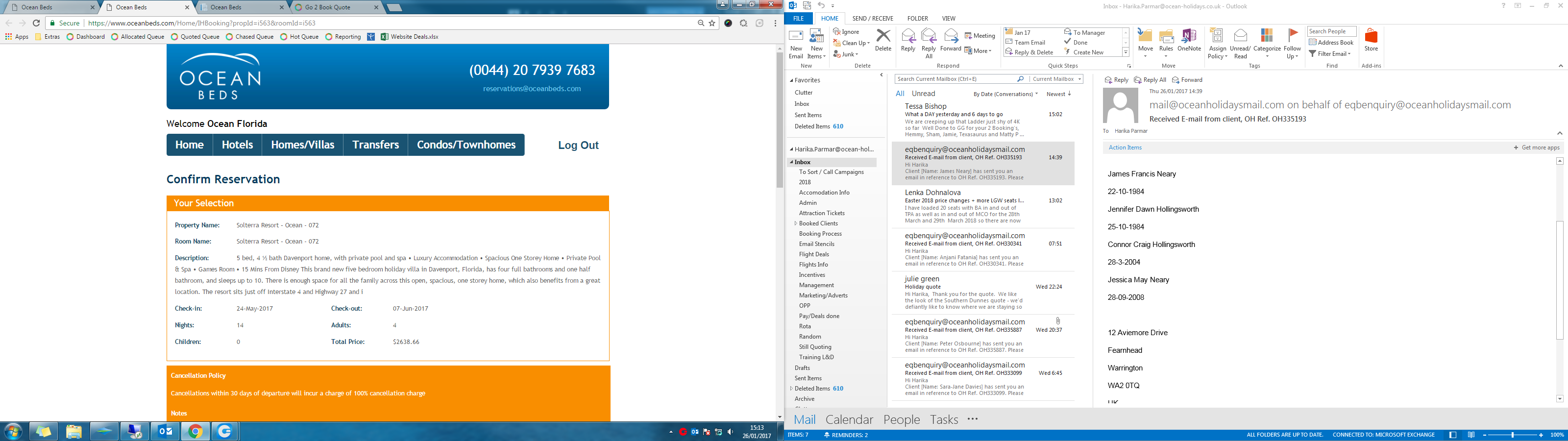Click the Outlook zoom in plus button
Image resolution: width=1568 pixels, height=441 pixels.
1541,435
